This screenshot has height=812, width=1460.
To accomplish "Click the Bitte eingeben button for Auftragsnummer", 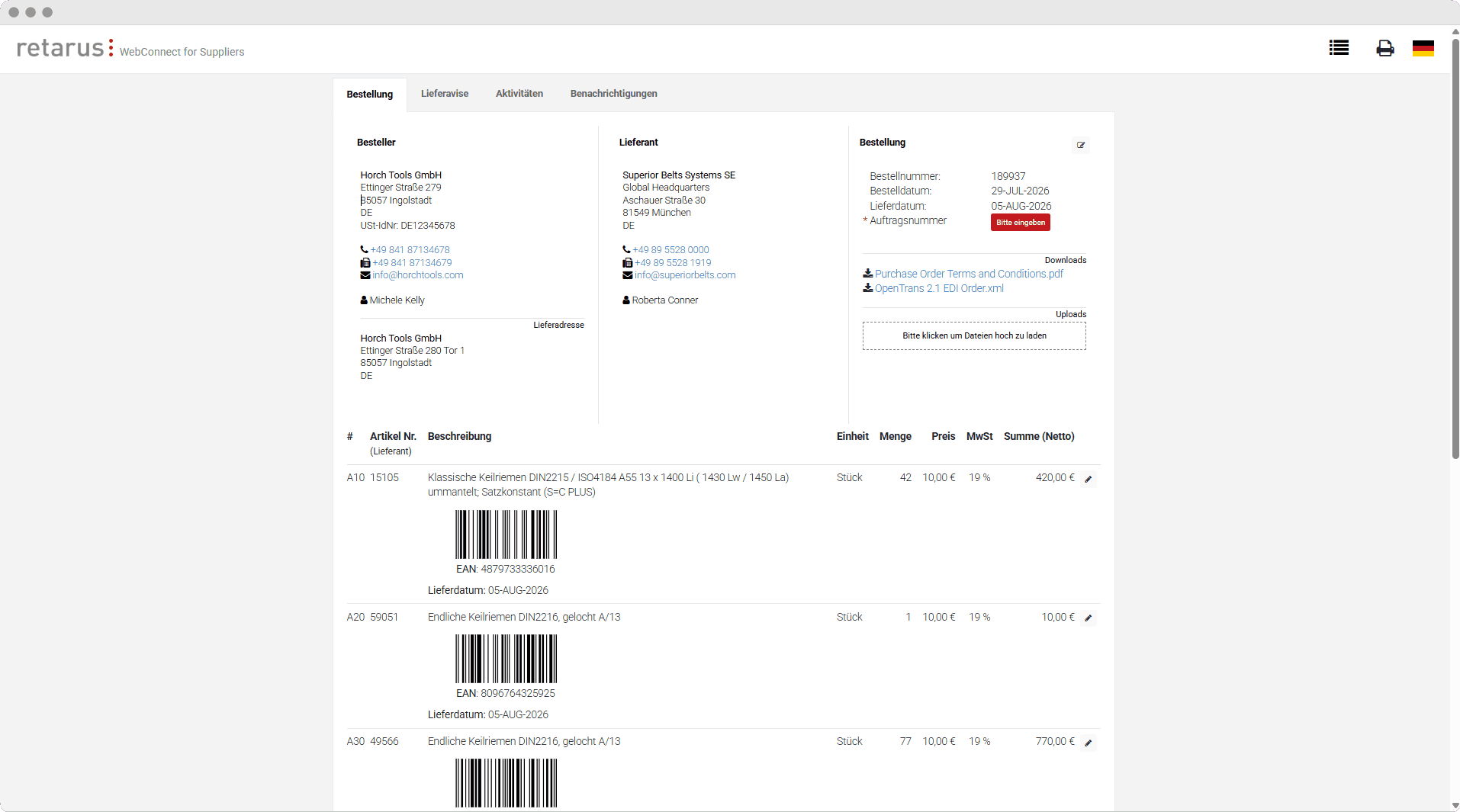I will tap(1021, 222).
